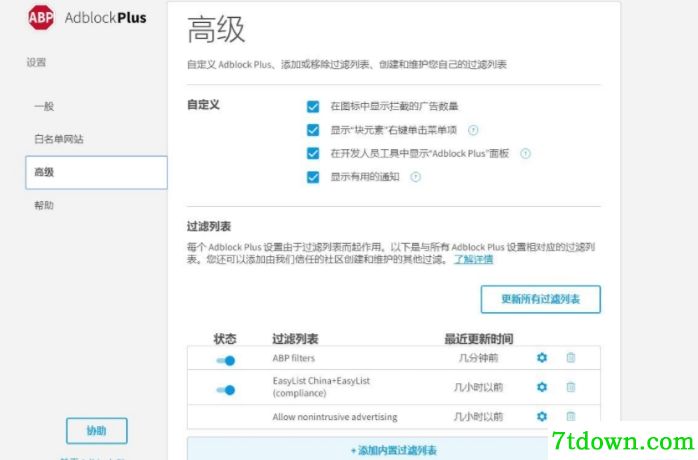Viewport: 698px width, 460px height.
Task: Uncheck 在图标中显示拦截的广告数量
Action: tap(313, 106)
